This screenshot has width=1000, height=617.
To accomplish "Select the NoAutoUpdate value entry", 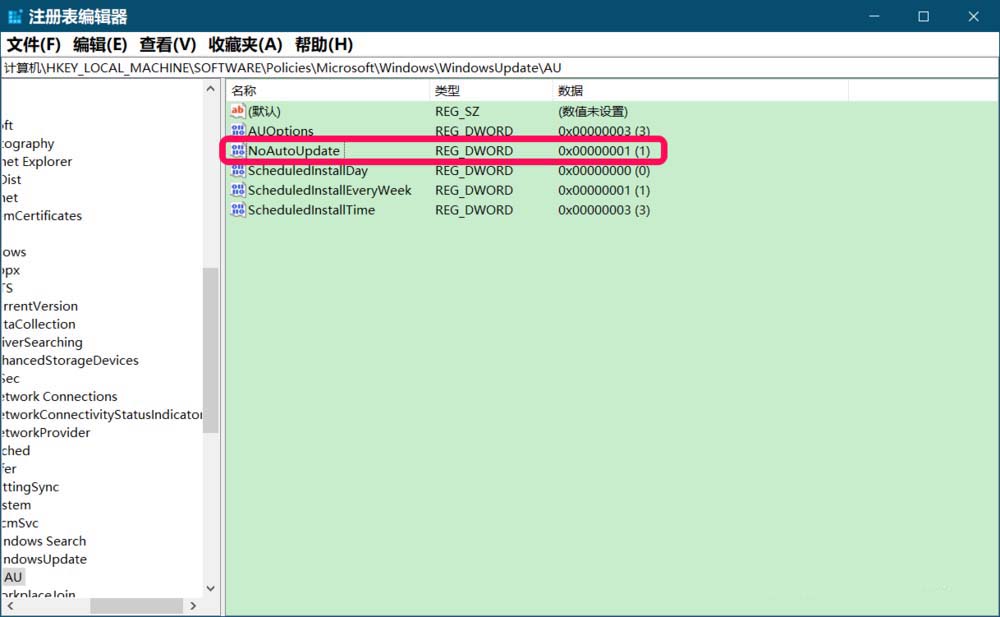I will pos(293,150).
